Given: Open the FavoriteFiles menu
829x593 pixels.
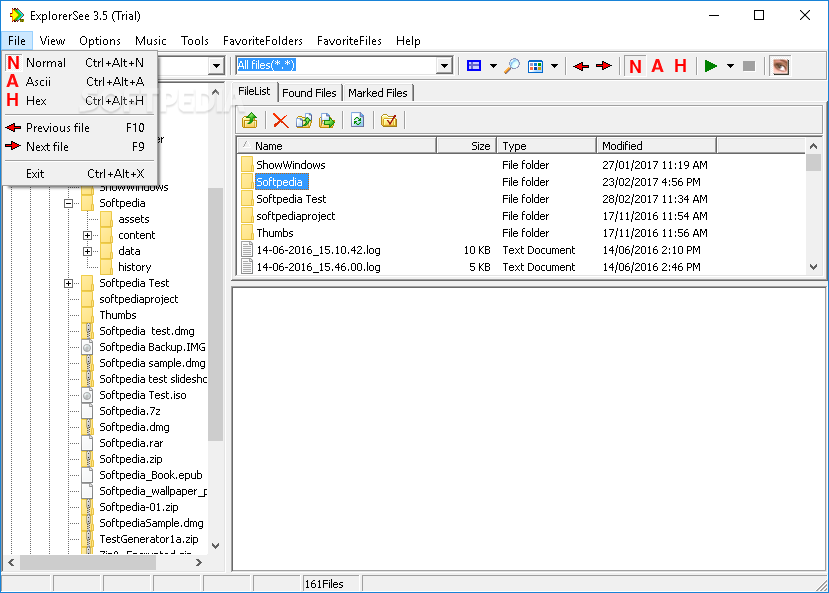Looking at the screenshot, I should (x=349, y=41).
